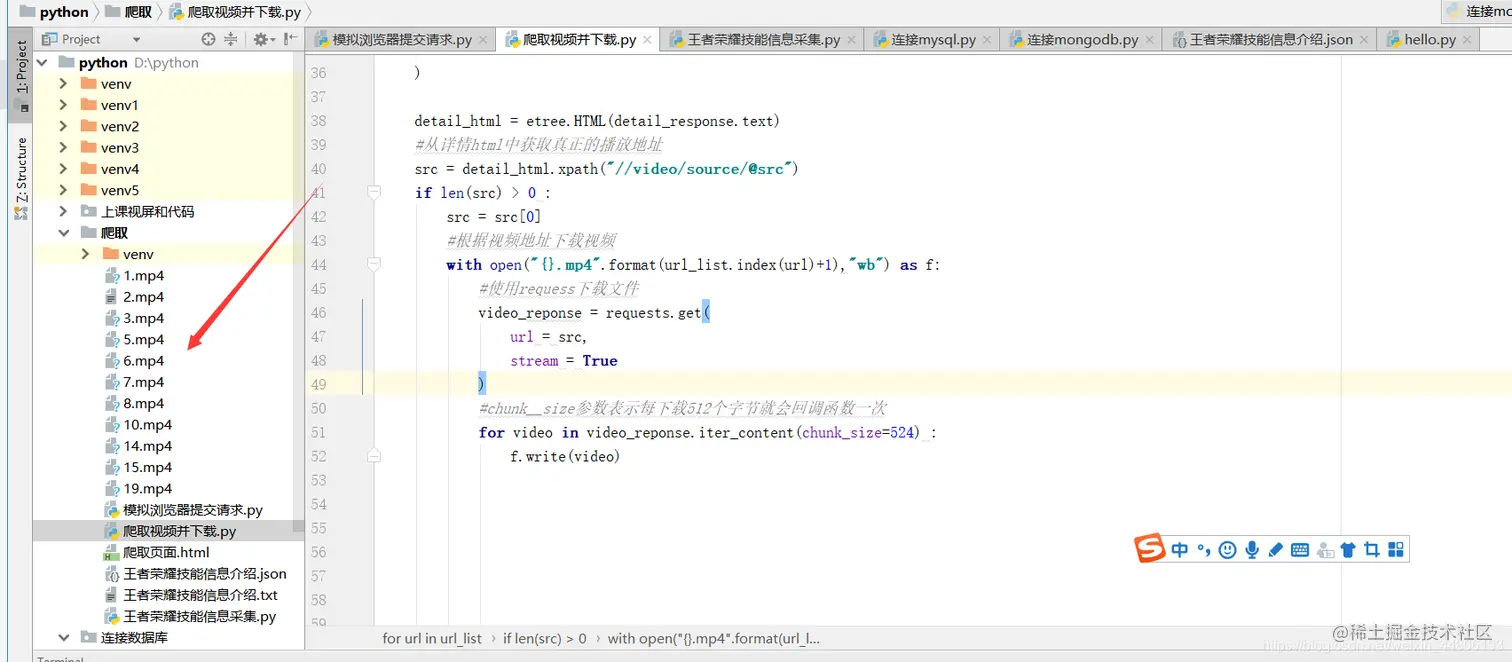The width and height of the screenshot is (1512, 662).
Task: Select 爬取页面.html in project tree
Action: pyautogui.click(x=166, y=552)
